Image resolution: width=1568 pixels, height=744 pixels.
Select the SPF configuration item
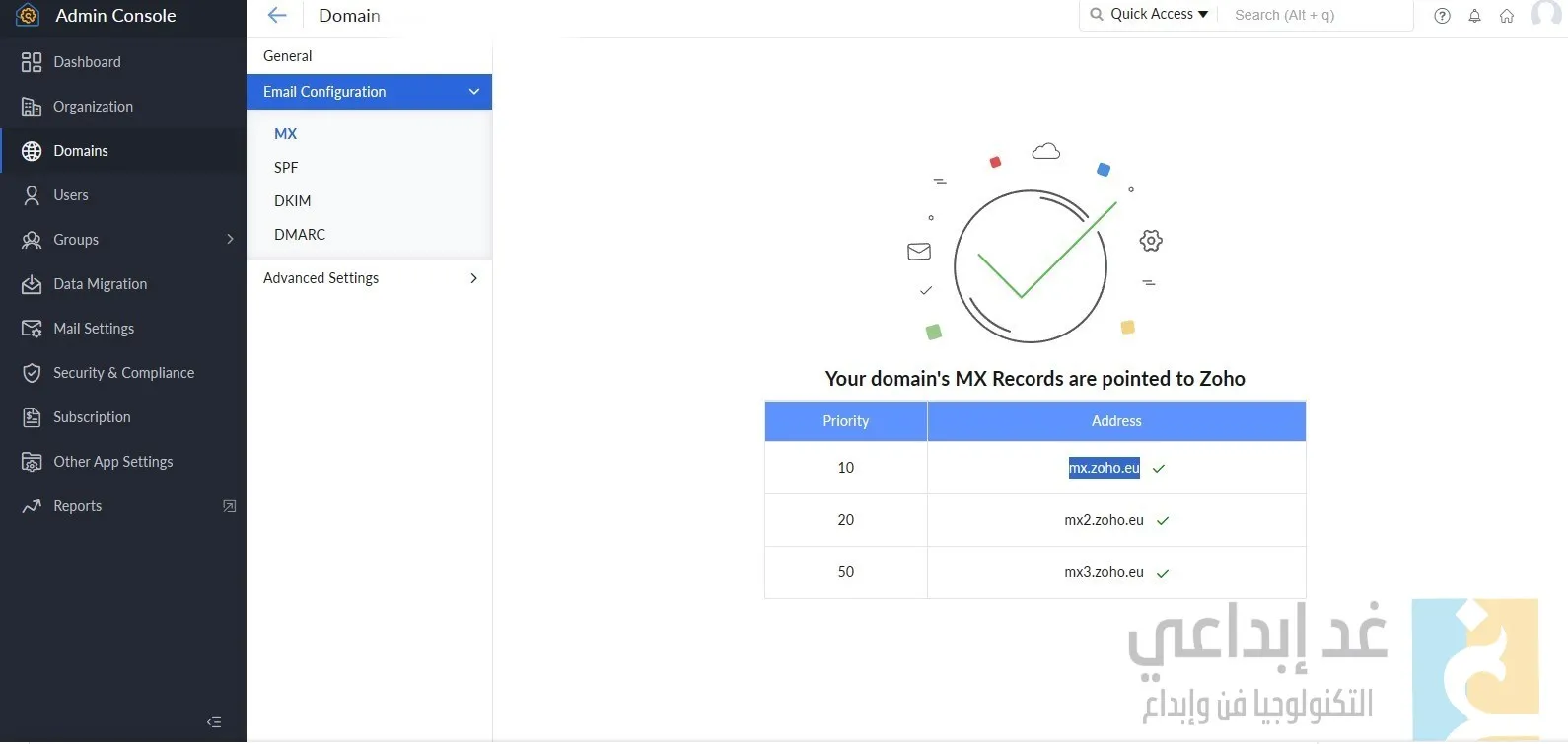(286, 168)
